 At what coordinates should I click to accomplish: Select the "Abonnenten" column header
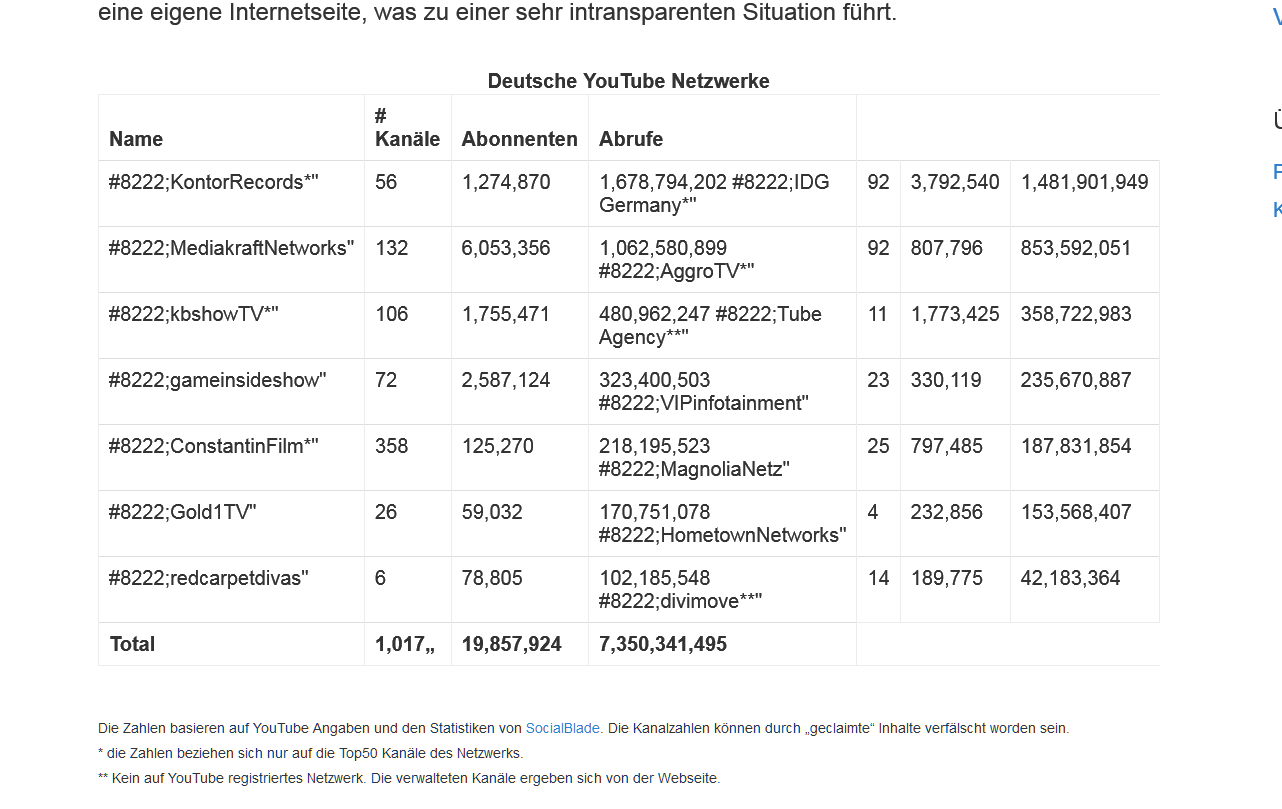pyautogui.click(x=519, y=139)
